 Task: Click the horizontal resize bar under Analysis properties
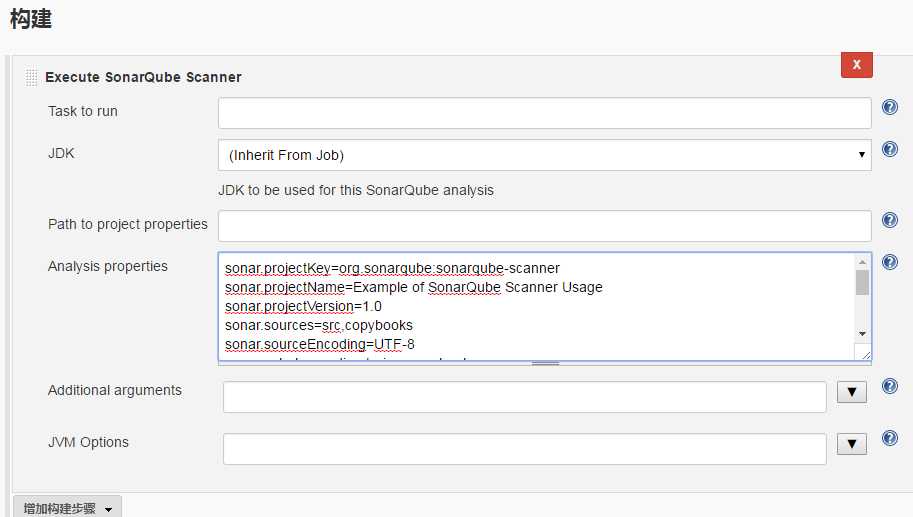[544, 363]
